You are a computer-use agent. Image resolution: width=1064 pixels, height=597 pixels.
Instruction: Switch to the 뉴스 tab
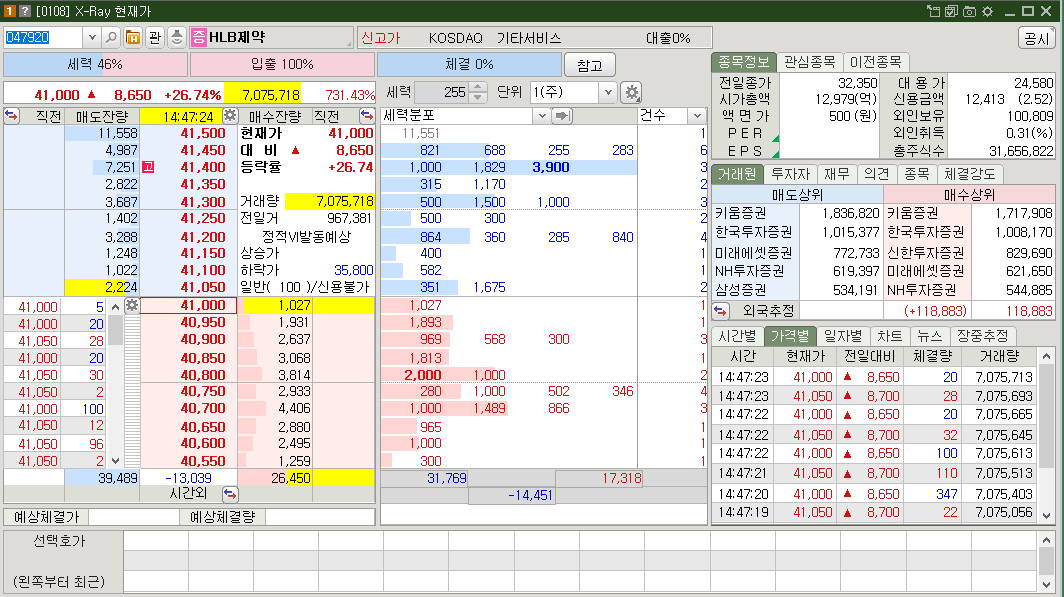(x=930, y=336)
